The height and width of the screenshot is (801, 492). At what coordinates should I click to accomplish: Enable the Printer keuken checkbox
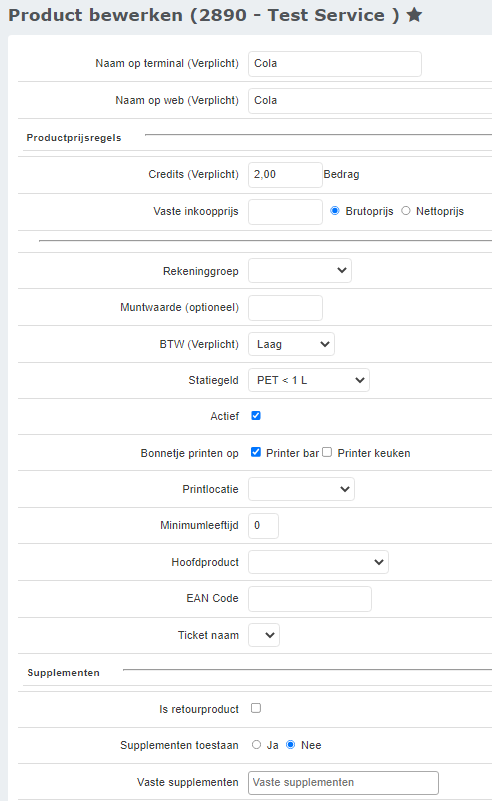tap(327, 452)
